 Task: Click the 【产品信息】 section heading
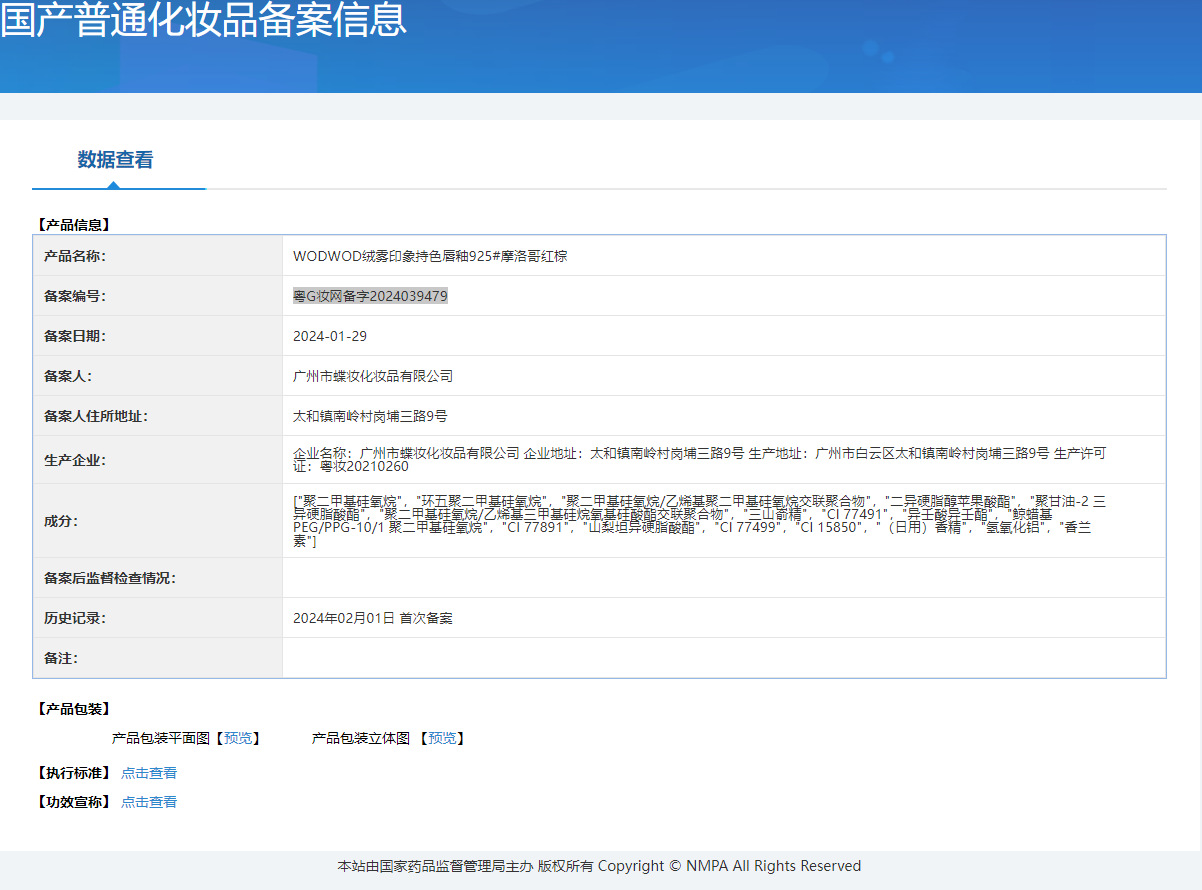[72, 225]
